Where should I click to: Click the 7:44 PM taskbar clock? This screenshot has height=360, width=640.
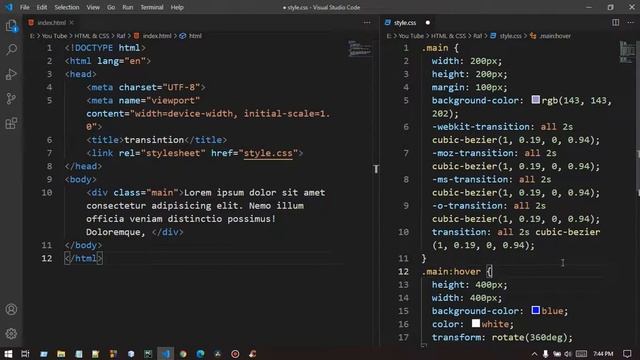tap(603, 353)
